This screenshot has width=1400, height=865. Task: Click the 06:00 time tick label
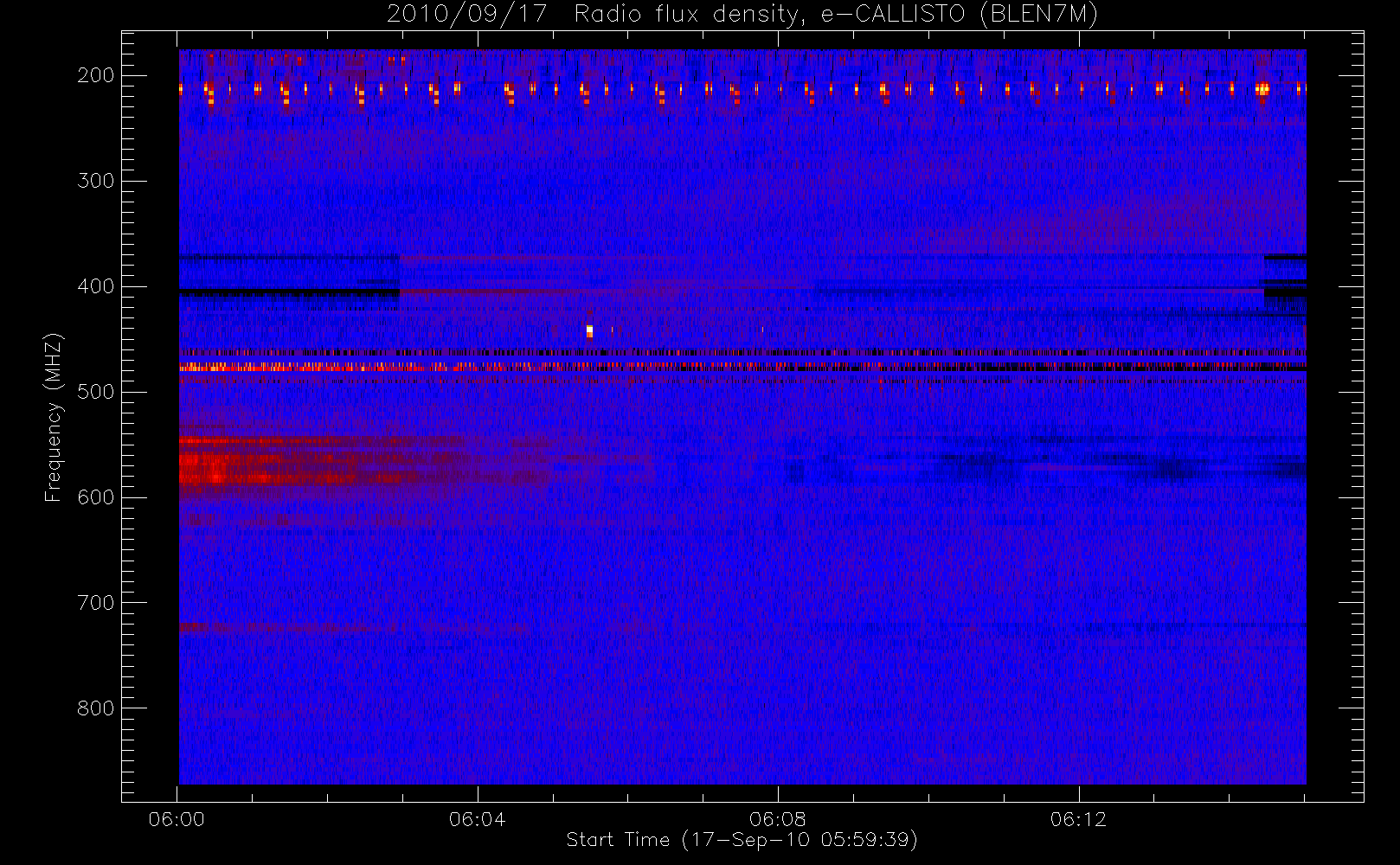coord(177,819)
